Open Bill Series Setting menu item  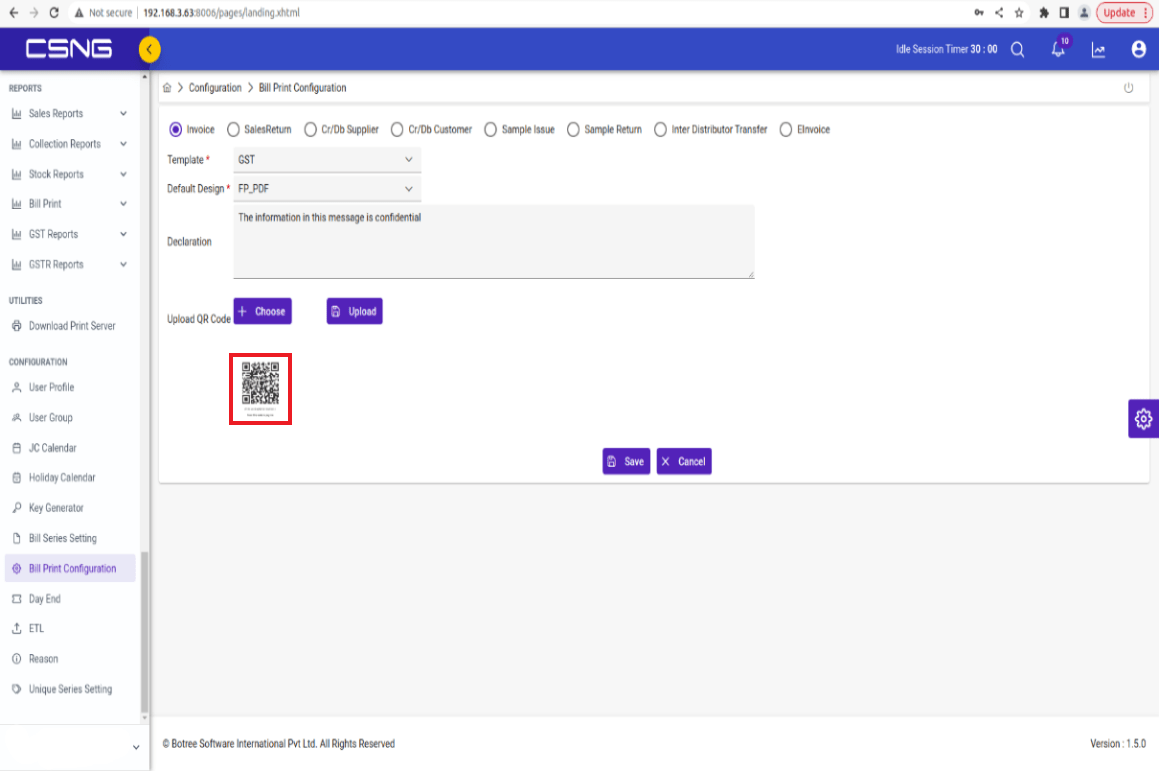(x=69, y=538)
